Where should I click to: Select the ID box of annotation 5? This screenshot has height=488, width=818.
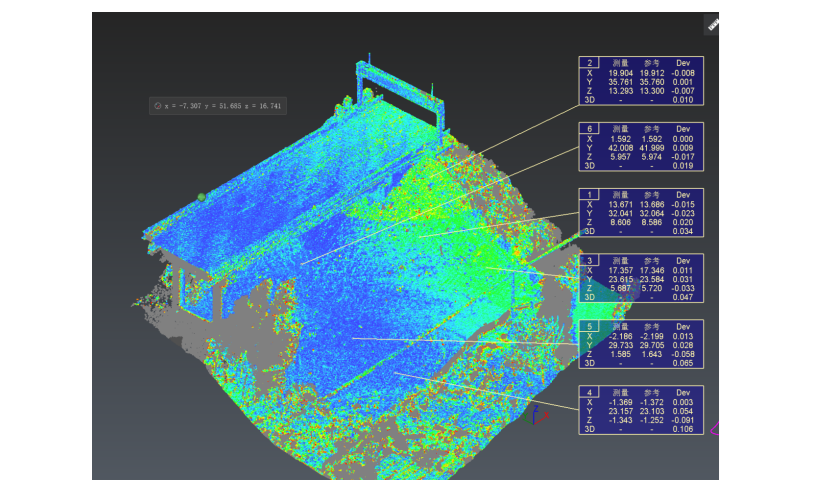[589, 326]
